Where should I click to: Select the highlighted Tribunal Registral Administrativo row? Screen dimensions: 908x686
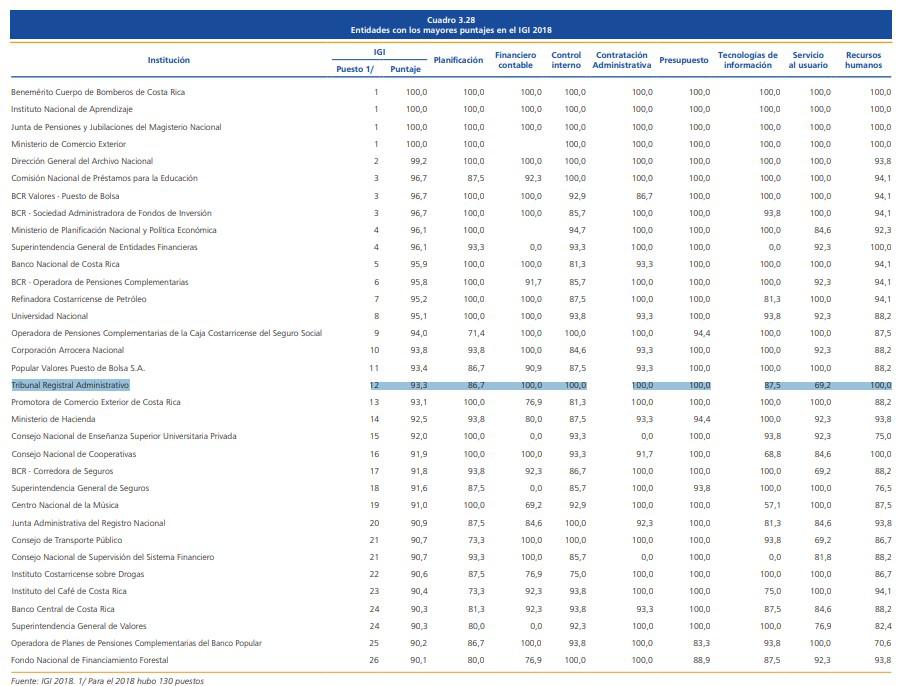point(70,385)
